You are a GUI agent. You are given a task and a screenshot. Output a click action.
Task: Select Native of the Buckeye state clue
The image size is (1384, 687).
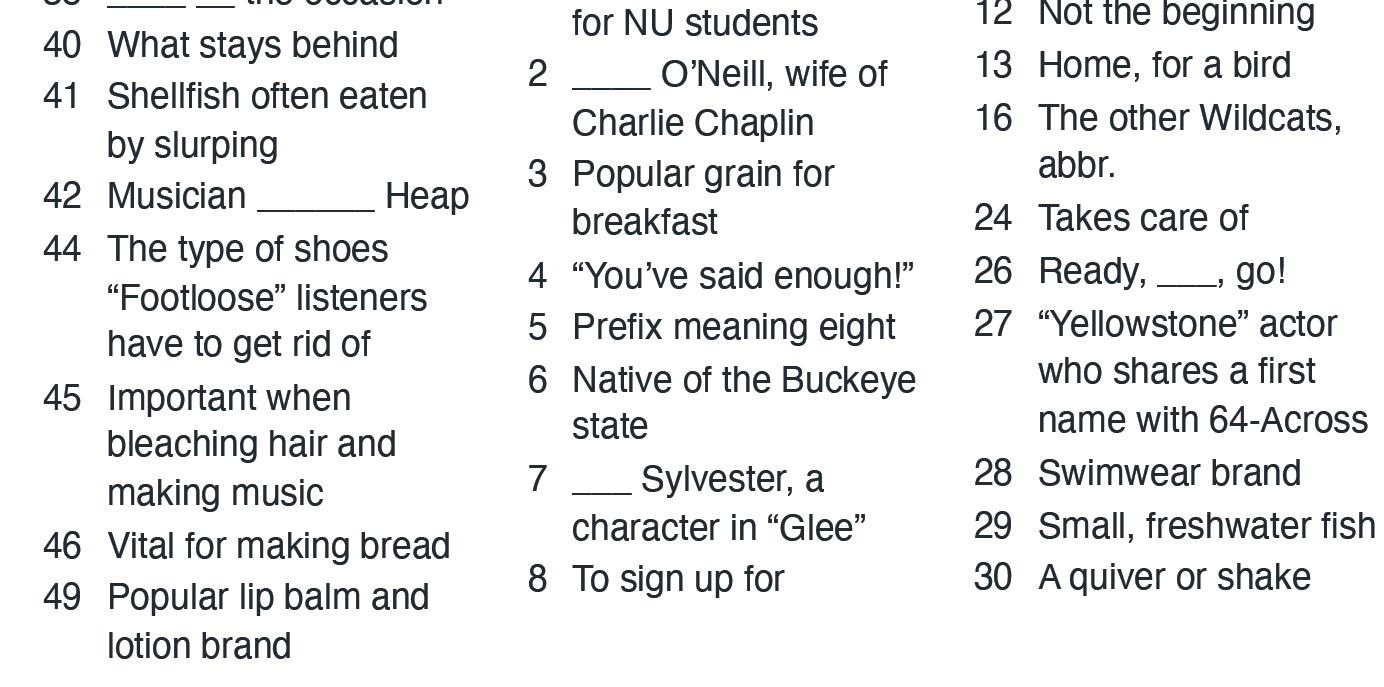click(722, 403)
